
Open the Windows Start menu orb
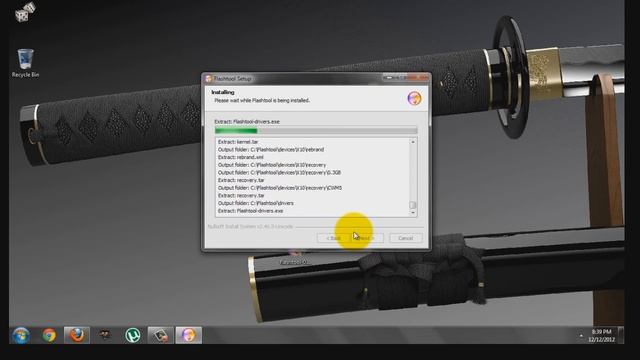pyautogui.click(x=20, y=335)
